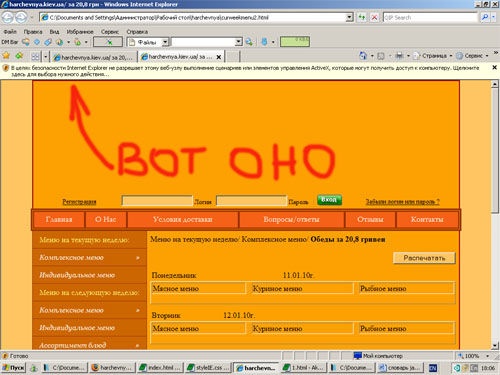Click the Логин input field
Viewport: 500px width, 375px height.
tap(157, 201)
